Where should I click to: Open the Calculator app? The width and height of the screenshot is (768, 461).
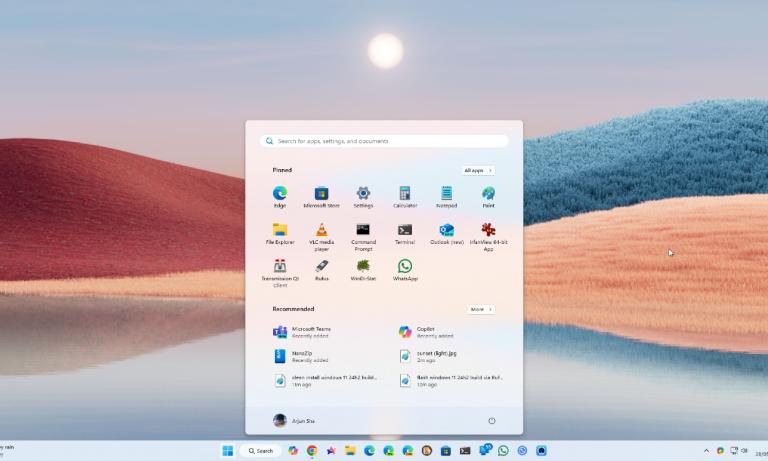coord(405,194)
